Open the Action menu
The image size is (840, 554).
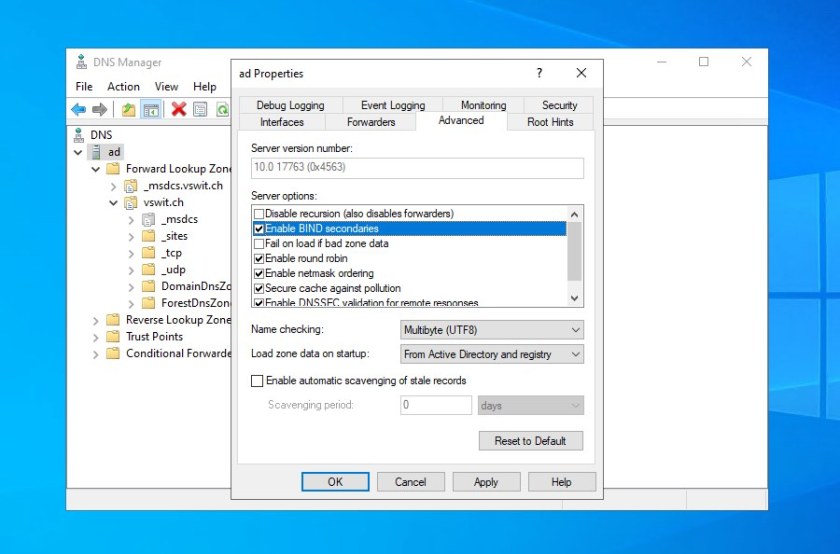click(124, 87)
